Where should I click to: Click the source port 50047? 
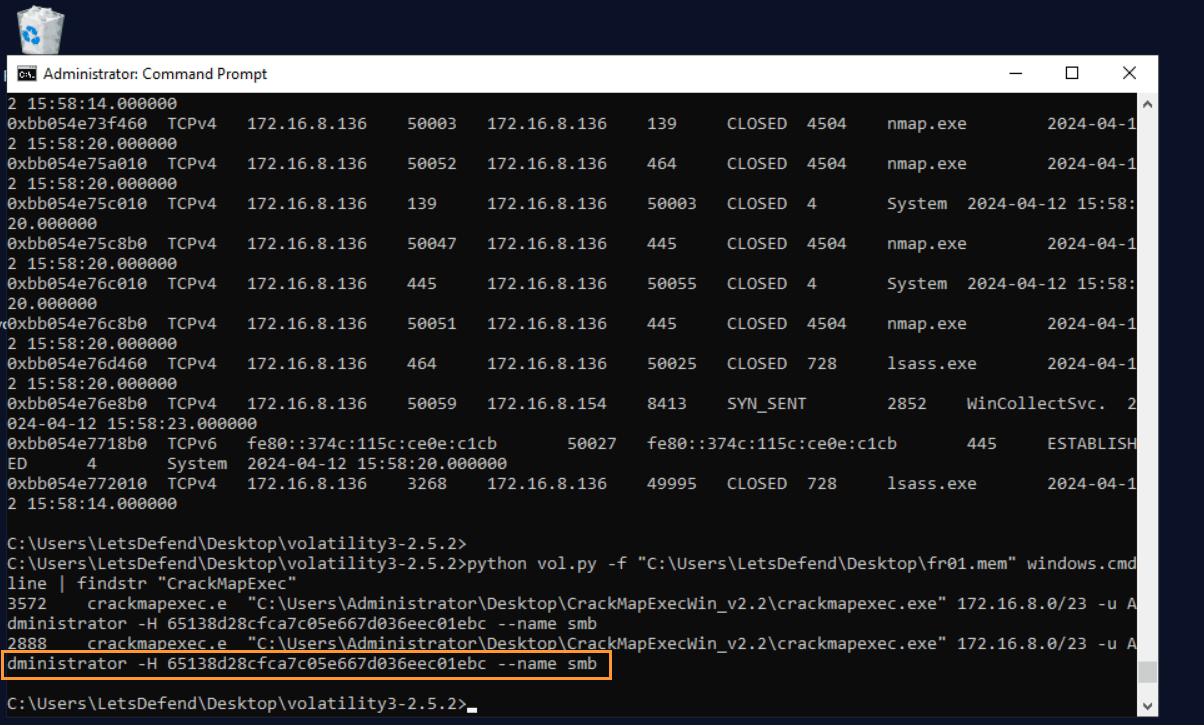click(432, 244)
